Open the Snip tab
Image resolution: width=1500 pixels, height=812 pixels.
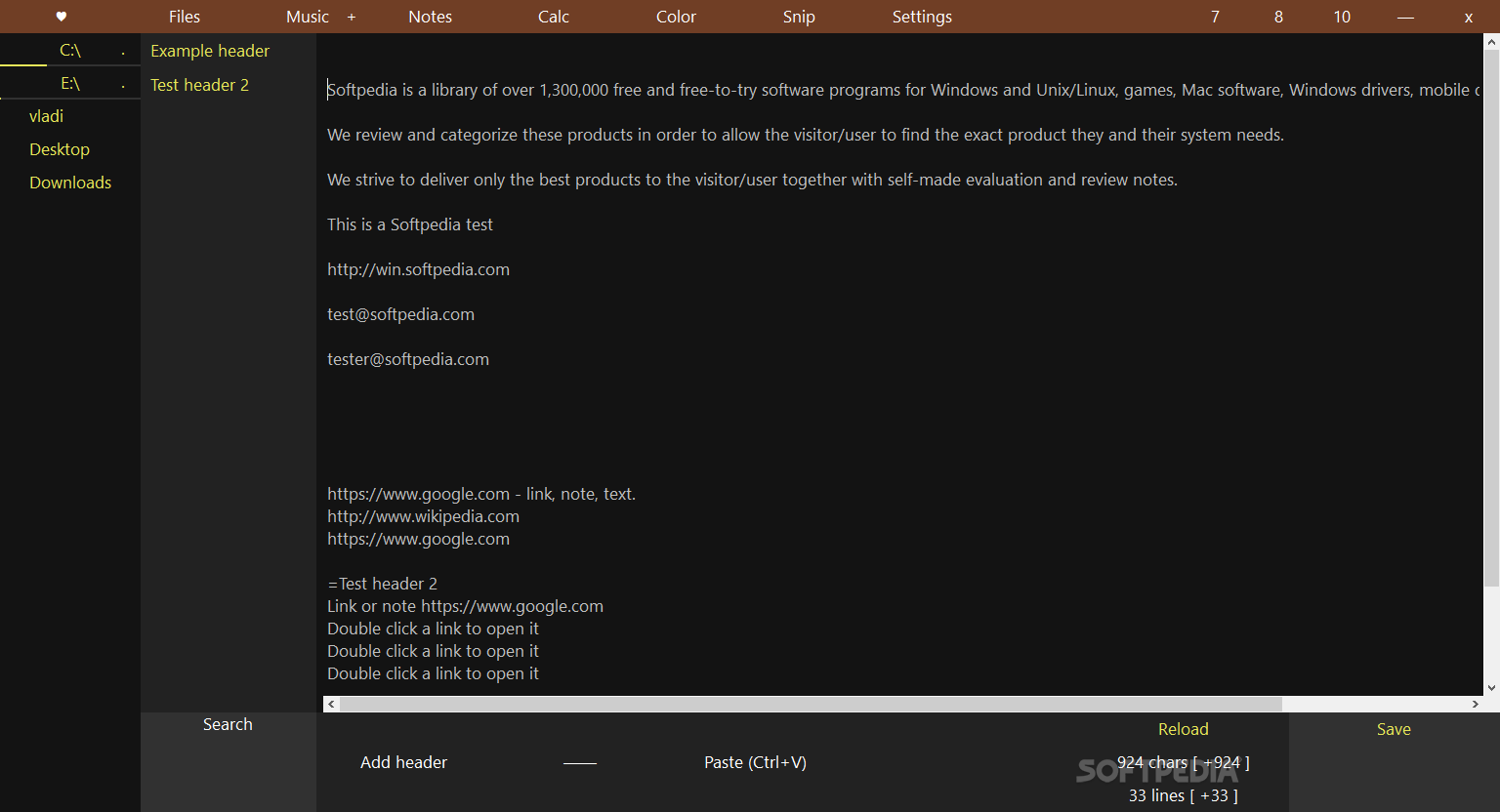799,17
